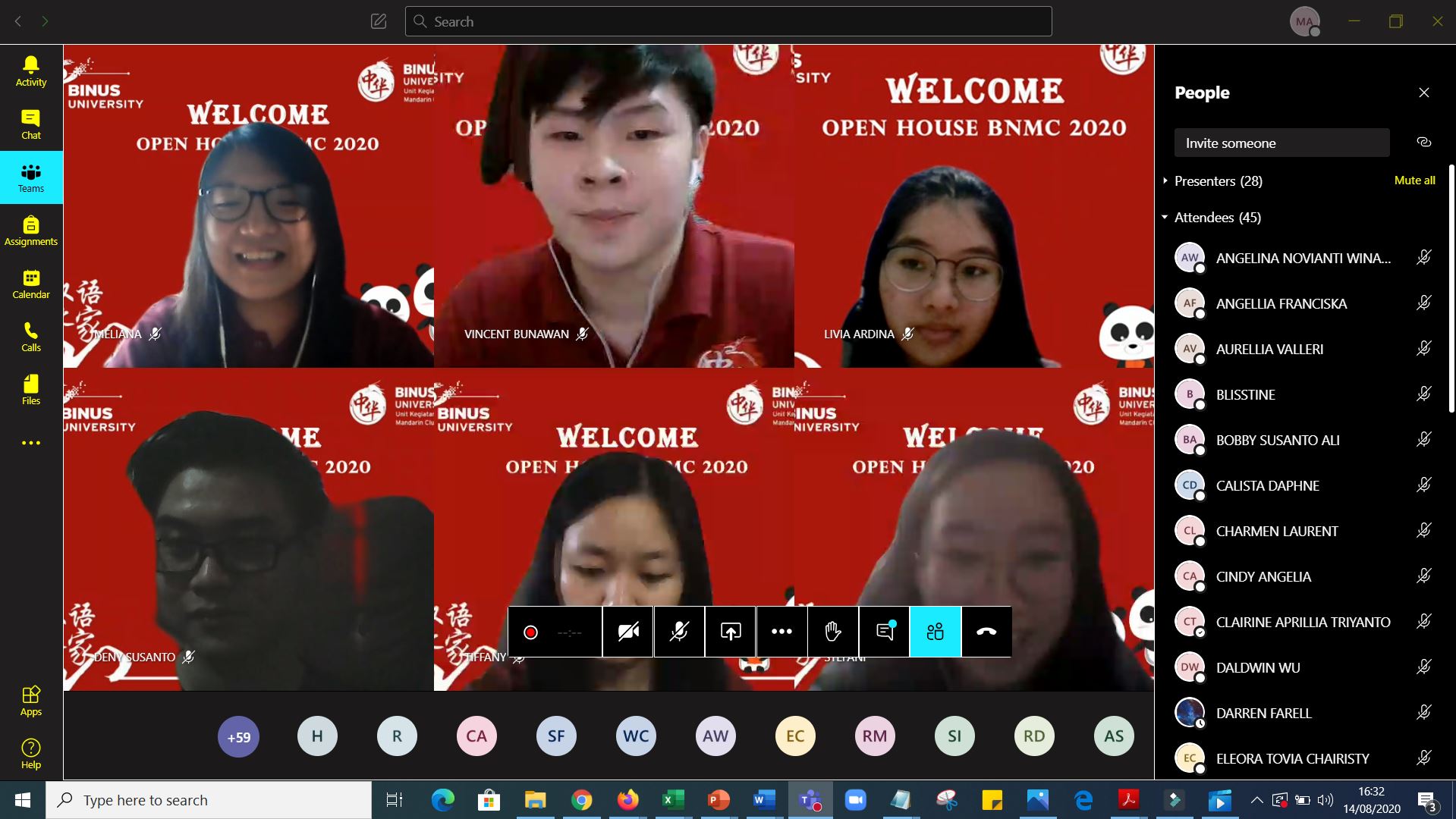Image resolution: width=1456 pixels, height=819 pixels.
Task: Collapse the Attendees (45) list
Action: 1165,218
